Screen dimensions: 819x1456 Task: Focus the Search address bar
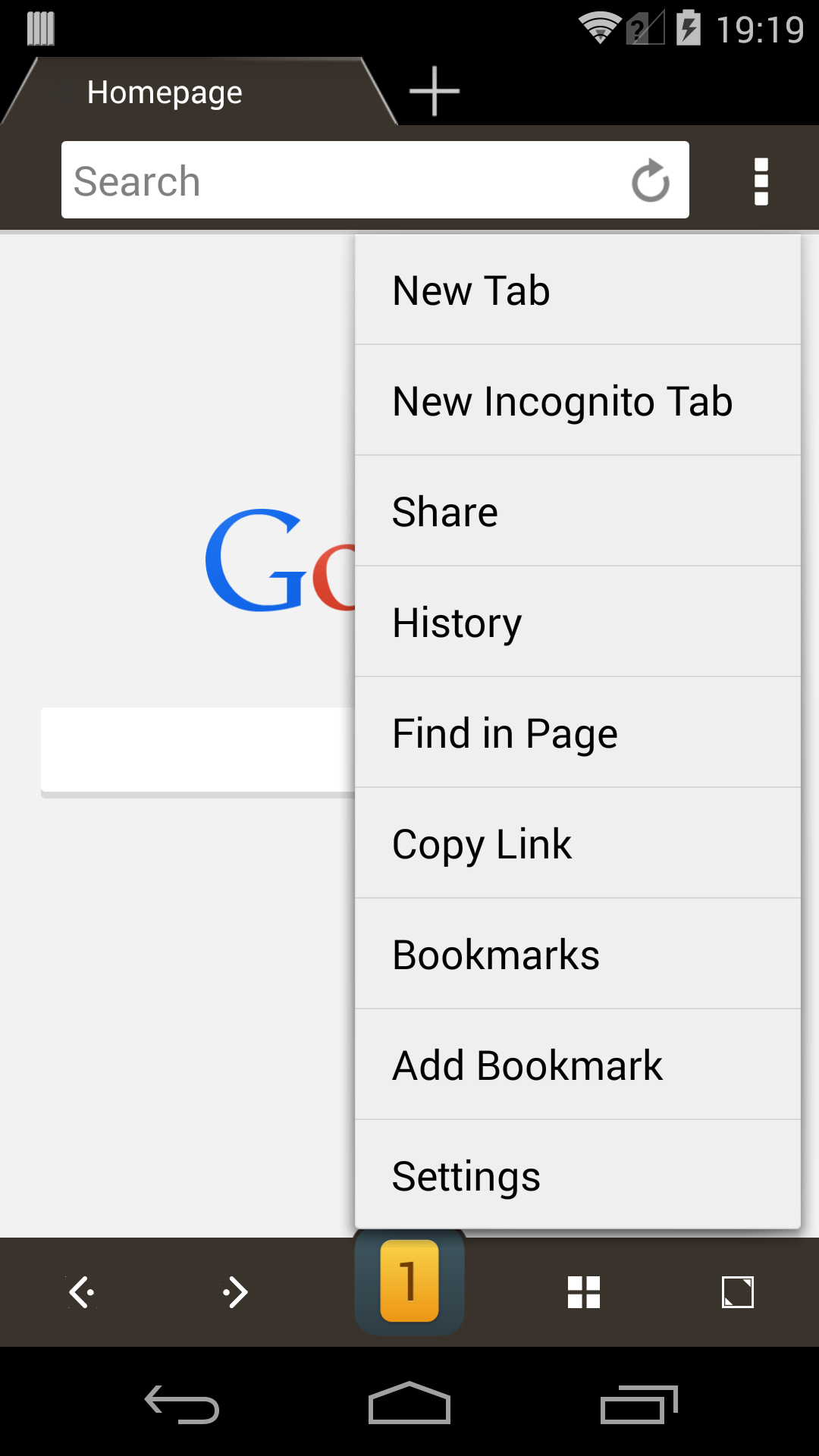341,180
